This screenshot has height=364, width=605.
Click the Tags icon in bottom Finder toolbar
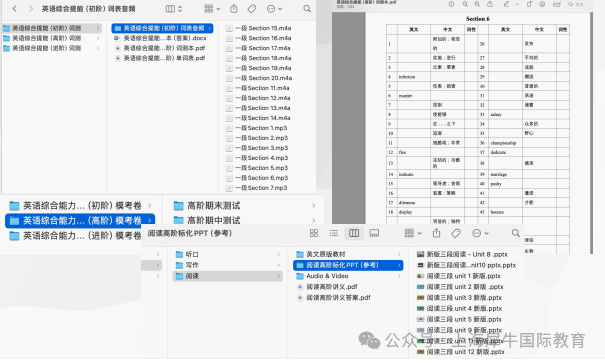pyautogui.click(x=456, y=233)
